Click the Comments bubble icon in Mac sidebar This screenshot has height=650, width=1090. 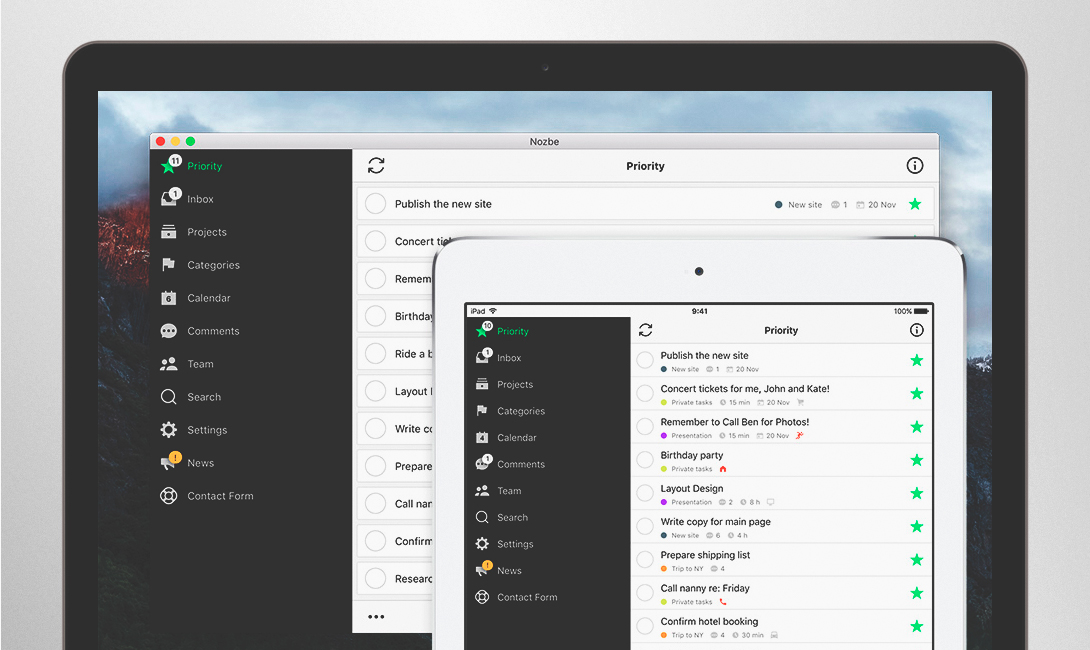[168, 331]
